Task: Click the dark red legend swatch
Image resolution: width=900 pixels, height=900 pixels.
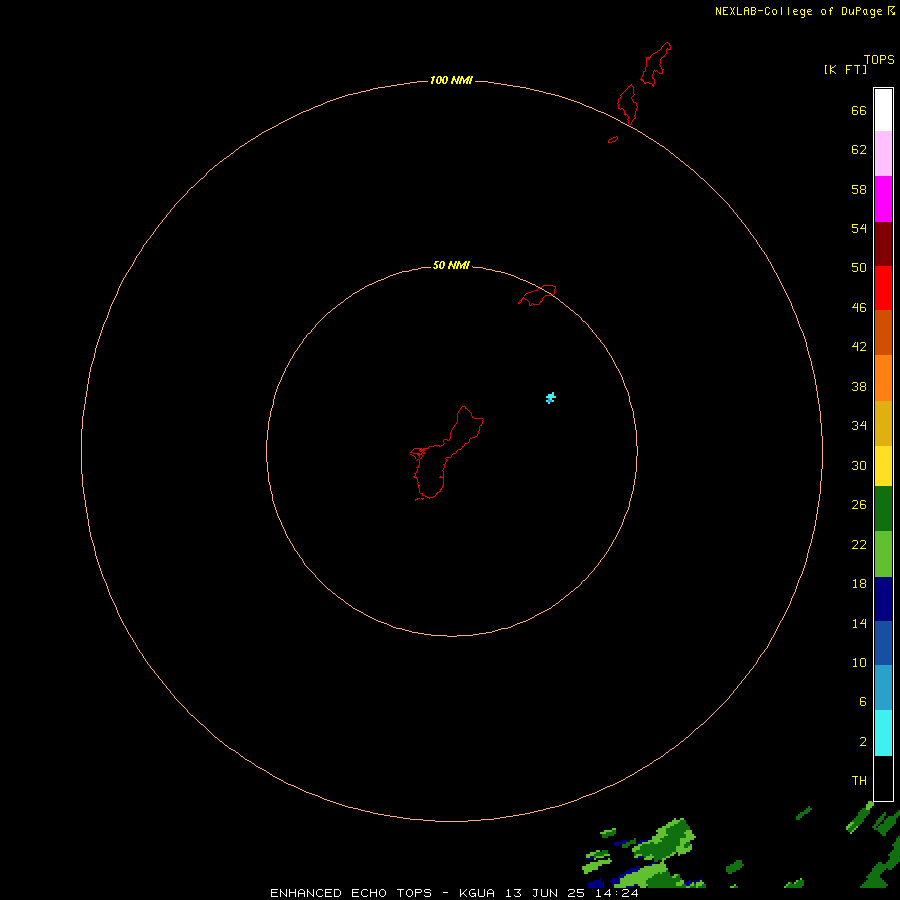Action: coord(883,243)
